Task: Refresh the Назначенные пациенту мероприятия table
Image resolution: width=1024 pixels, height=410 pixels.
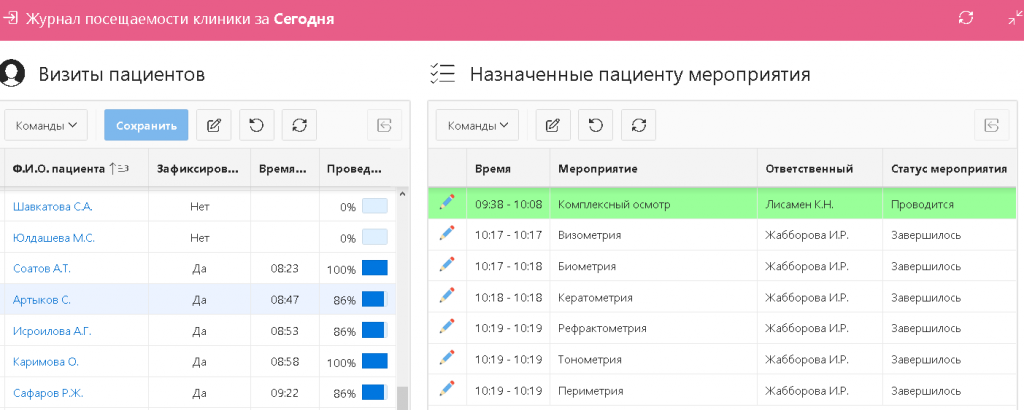Action: pos(638,125)
